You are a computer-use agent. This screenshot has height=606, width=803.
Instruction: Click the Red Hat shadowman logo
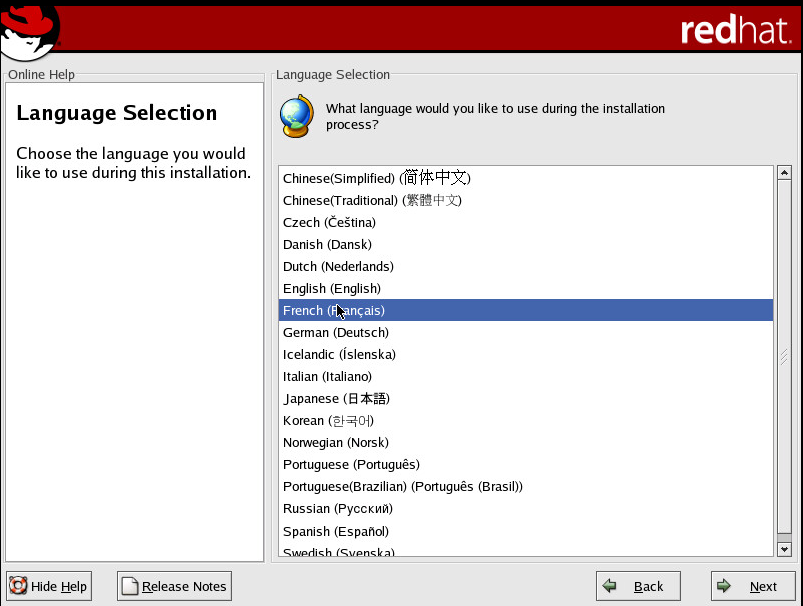(x=30, y=30)
